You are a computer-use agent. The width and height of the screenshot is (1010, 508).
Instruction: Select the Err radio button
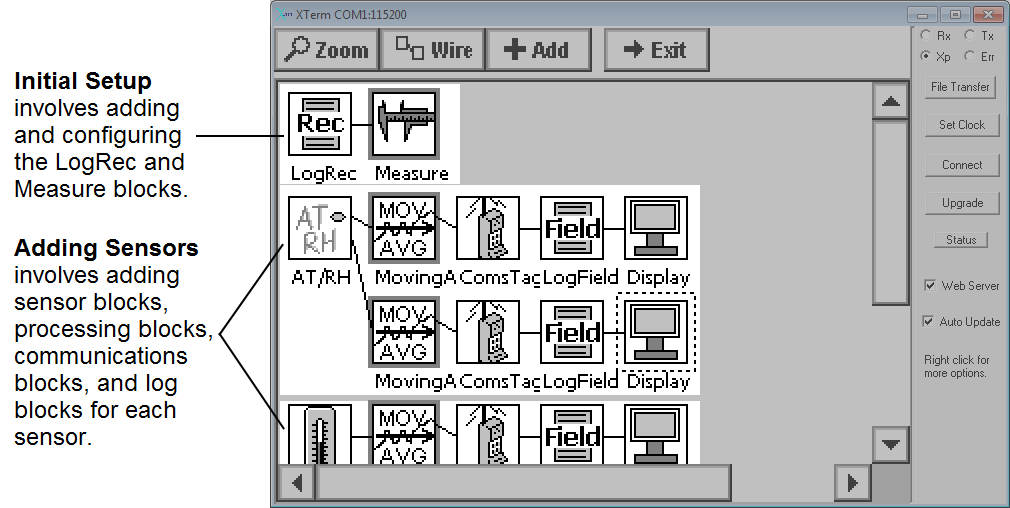tap(969, 56)
